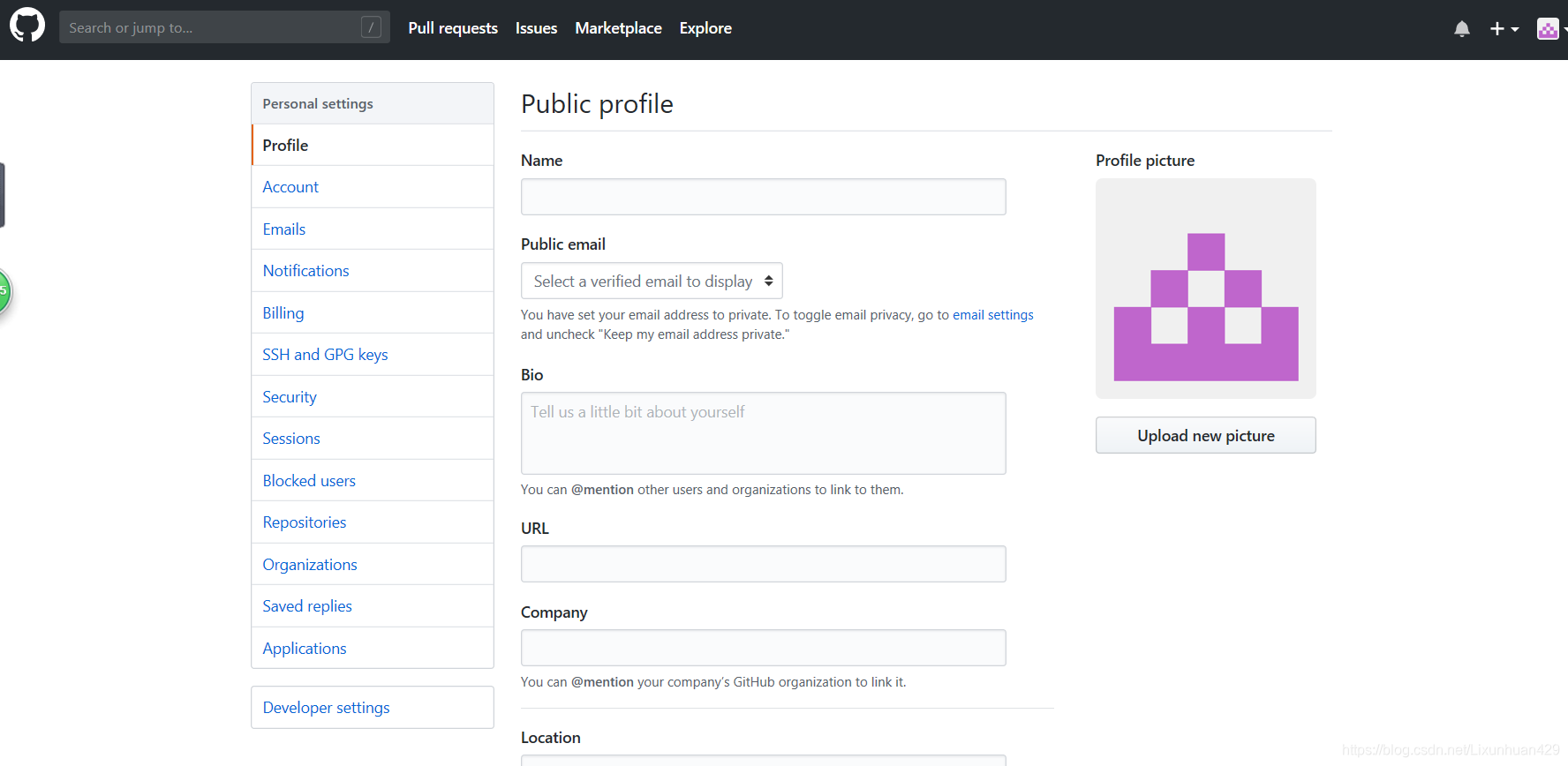
Task: Open the notifications bell icon
Action: click(1462, 29)
